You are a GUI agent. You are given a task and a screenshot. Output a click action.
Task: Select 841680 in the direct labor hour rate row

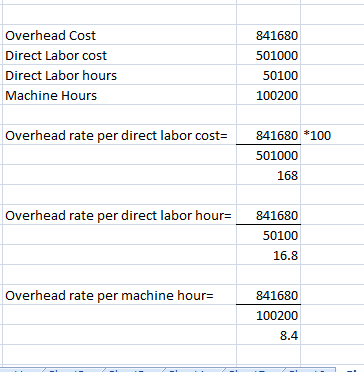[x=268, y=215]
